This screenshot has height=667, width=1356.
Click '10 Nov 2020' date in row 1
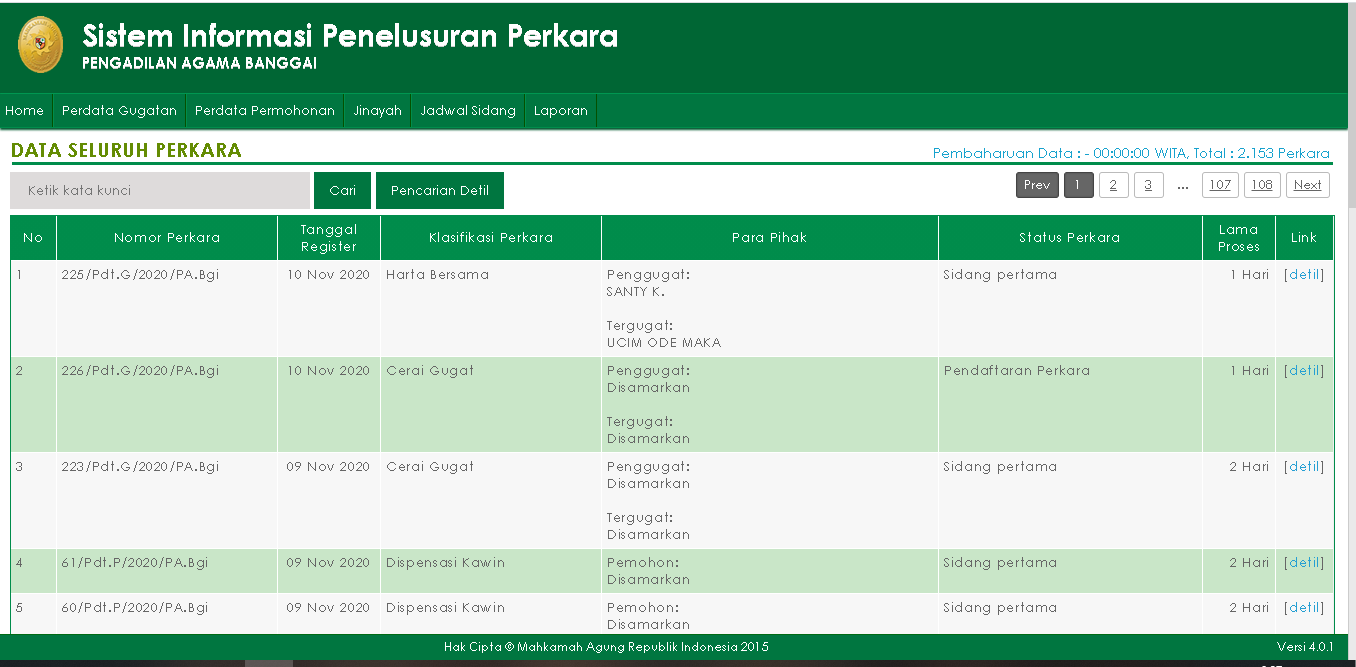(328, 274)
